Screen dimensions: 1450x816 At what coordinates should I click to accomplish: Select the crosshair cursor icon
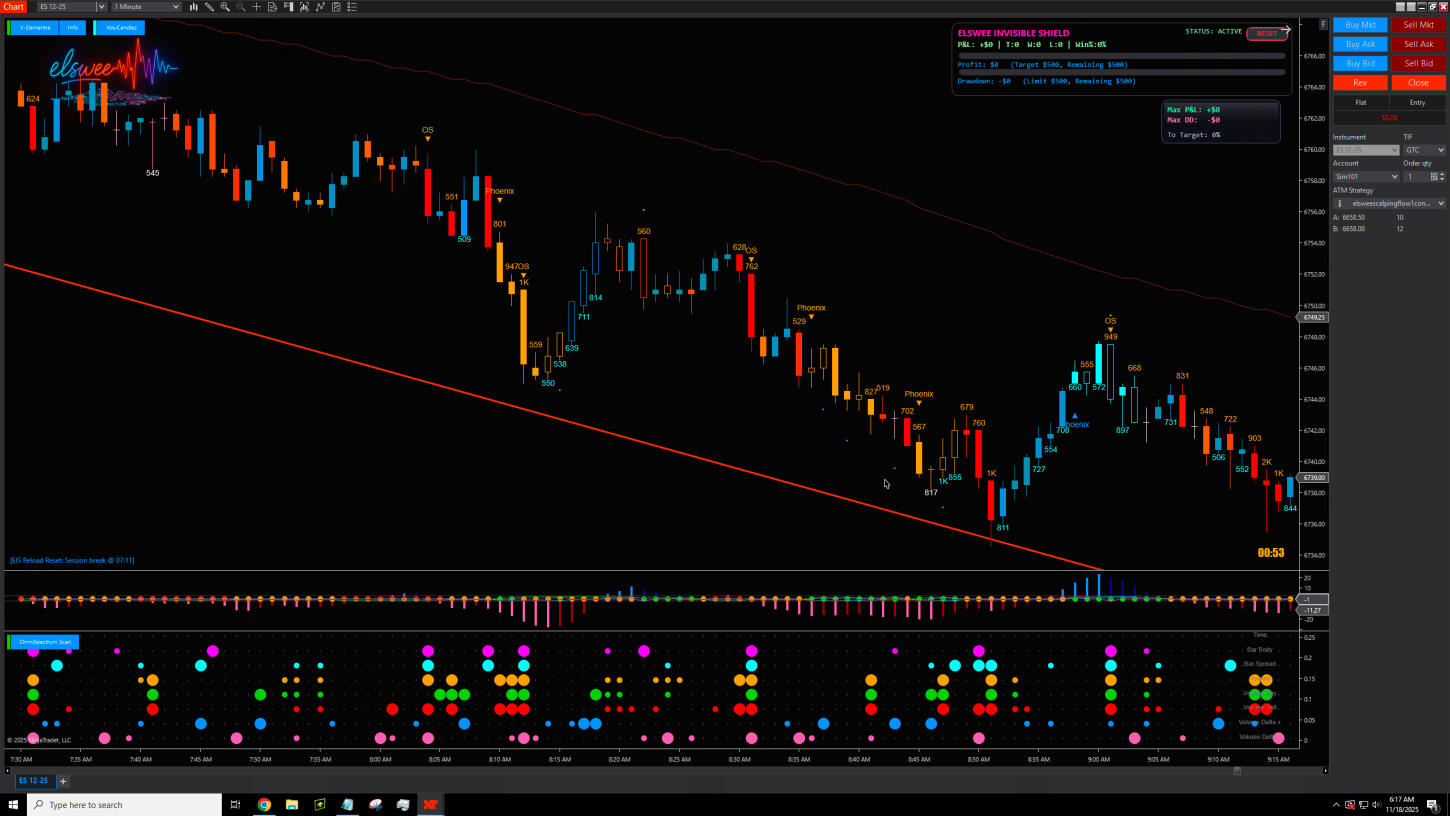[257, 7]
